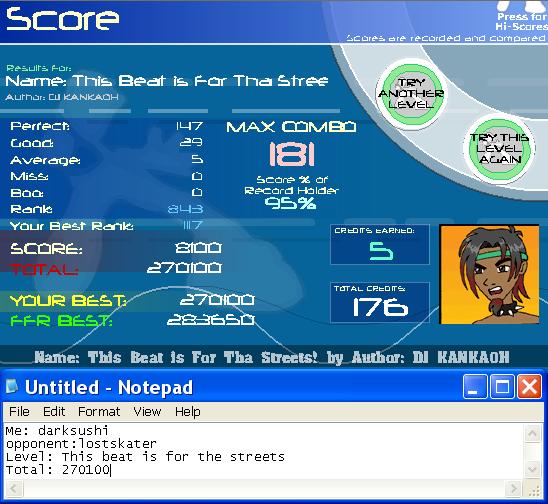548x504 pixels.
Task: Open the Notepad Edit menu
Action: tap(54, 411)
